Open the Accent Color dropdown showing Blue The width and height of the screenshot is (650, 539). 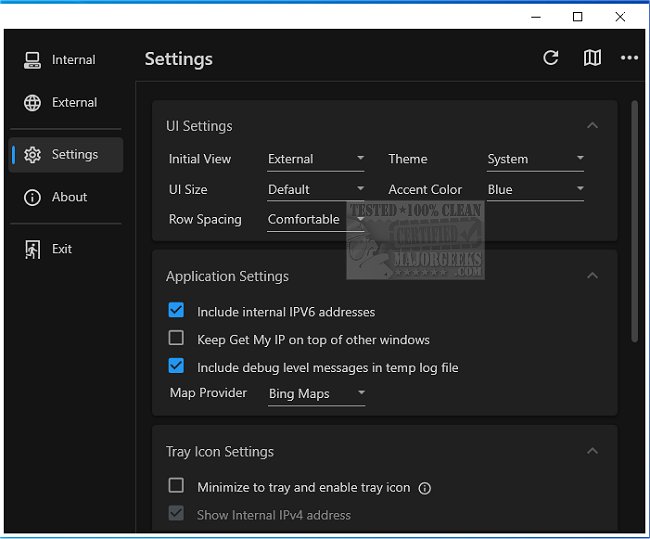coord(535,189)
